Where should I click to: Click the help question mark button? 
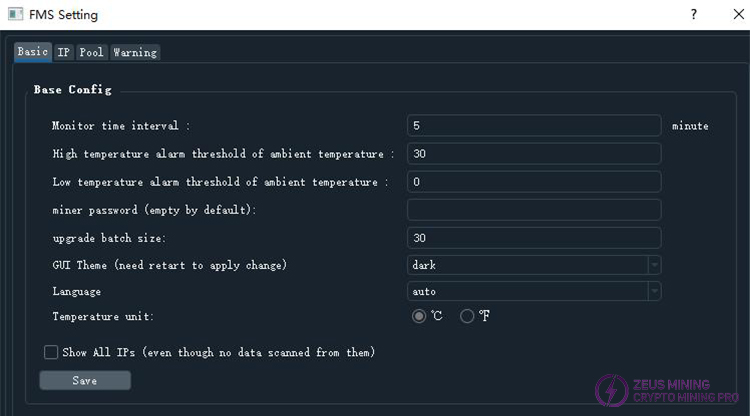[x=694, y=14]
